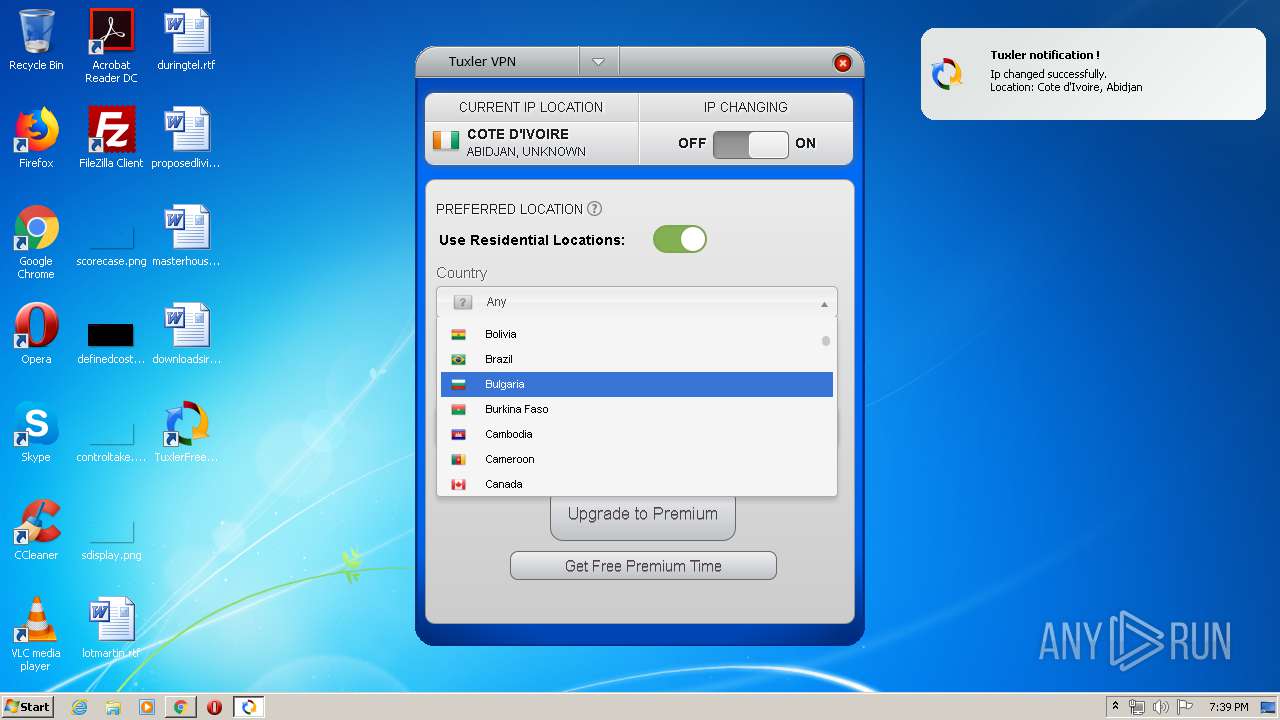Open the Tuxler VPN title dropdown arrow
The height and width of the screenshot is (720, 1280).
coord(598,62)
